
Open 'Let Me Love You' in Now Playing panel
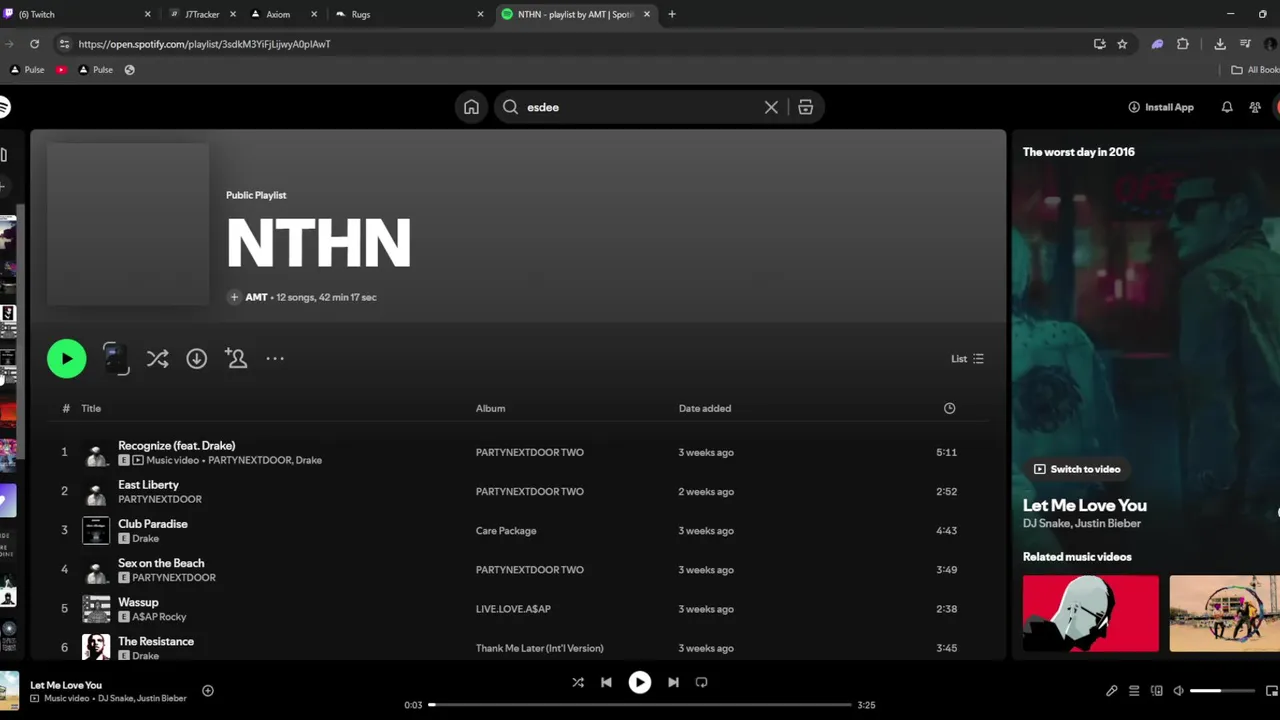click(x=1084, y=505)
